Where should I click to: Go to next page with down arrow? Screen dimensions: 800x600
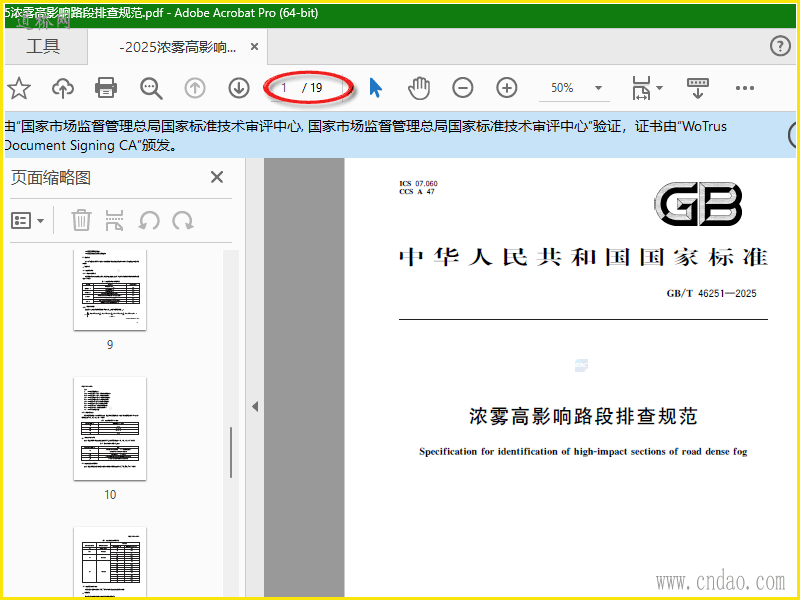239,88
